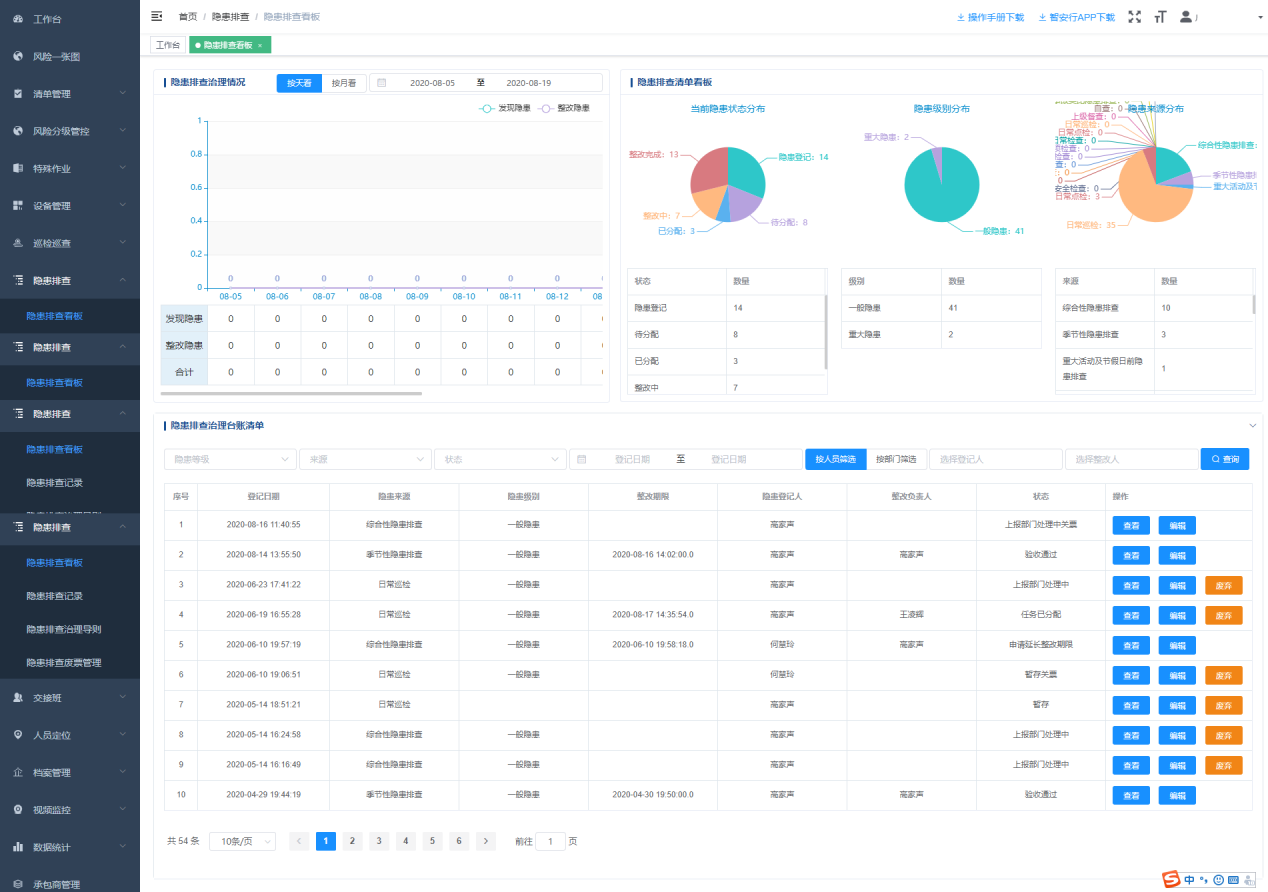The width and height of the screenshot is (1268, 892).
Task: Click the 前往 page number input
Action: [x=550, y=841]
